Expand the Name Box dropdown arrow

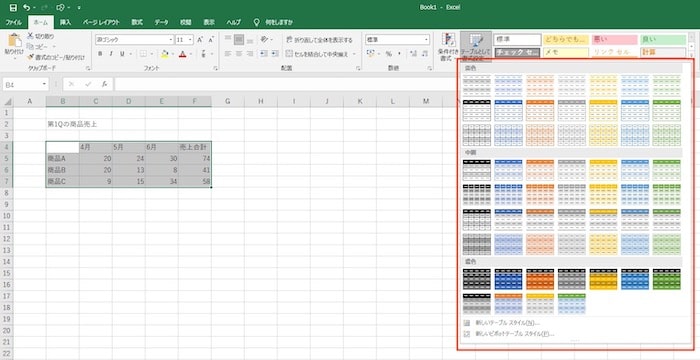coord(44,84)
